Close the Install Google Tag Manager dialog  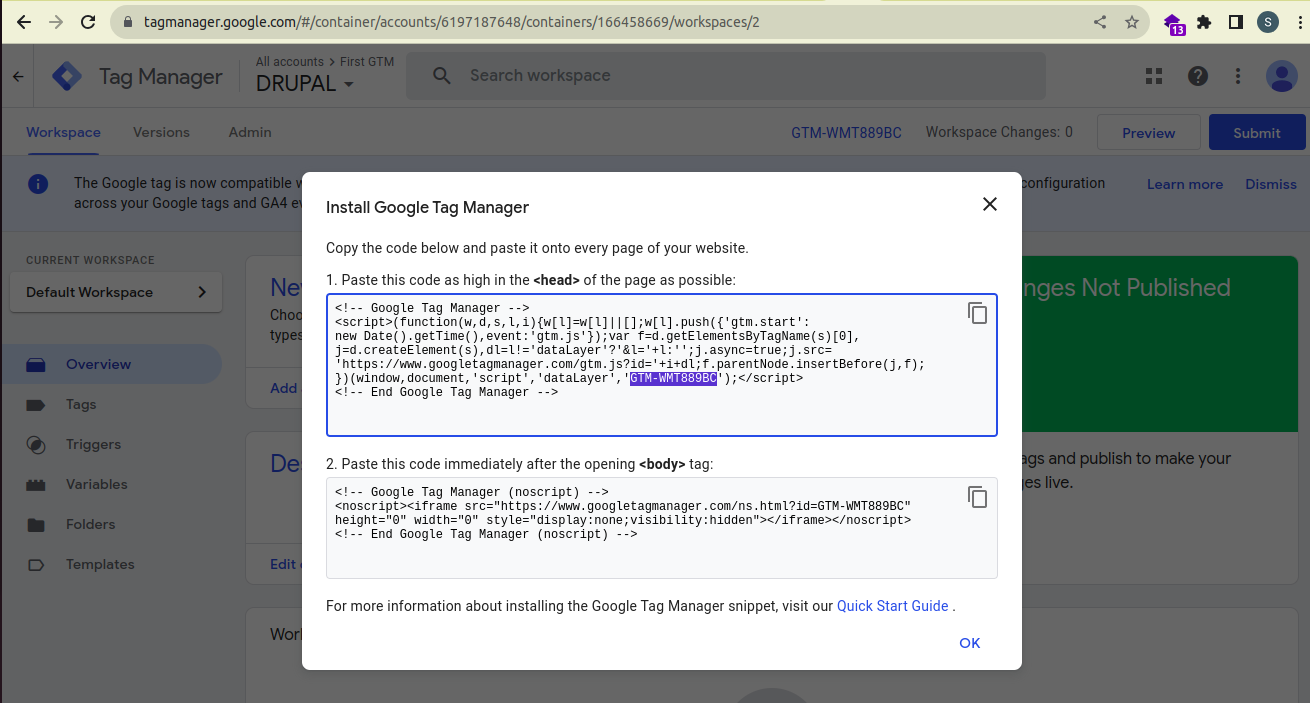(990, 204)
